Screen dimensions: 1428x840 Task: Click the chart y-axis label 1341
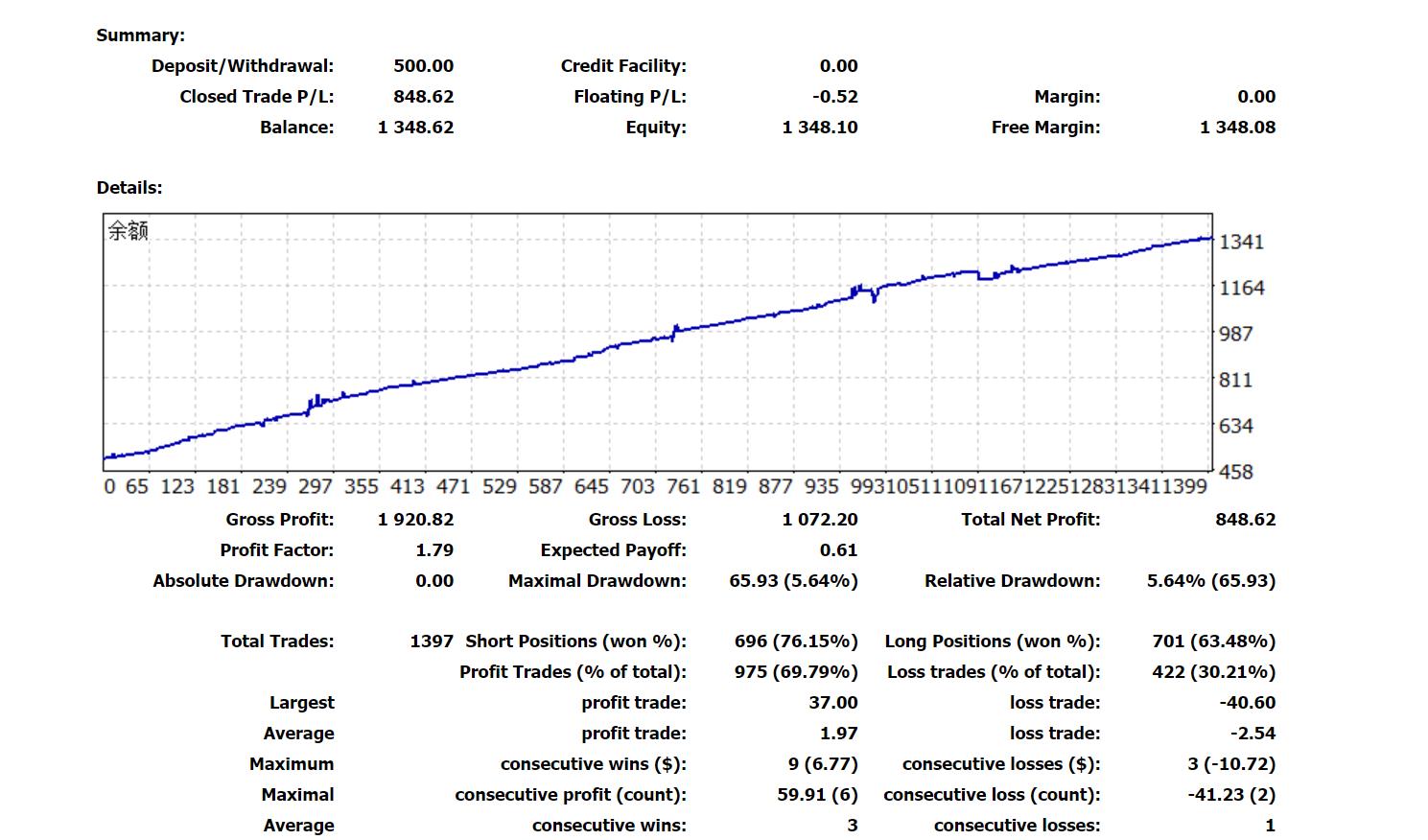point(1241,242)
